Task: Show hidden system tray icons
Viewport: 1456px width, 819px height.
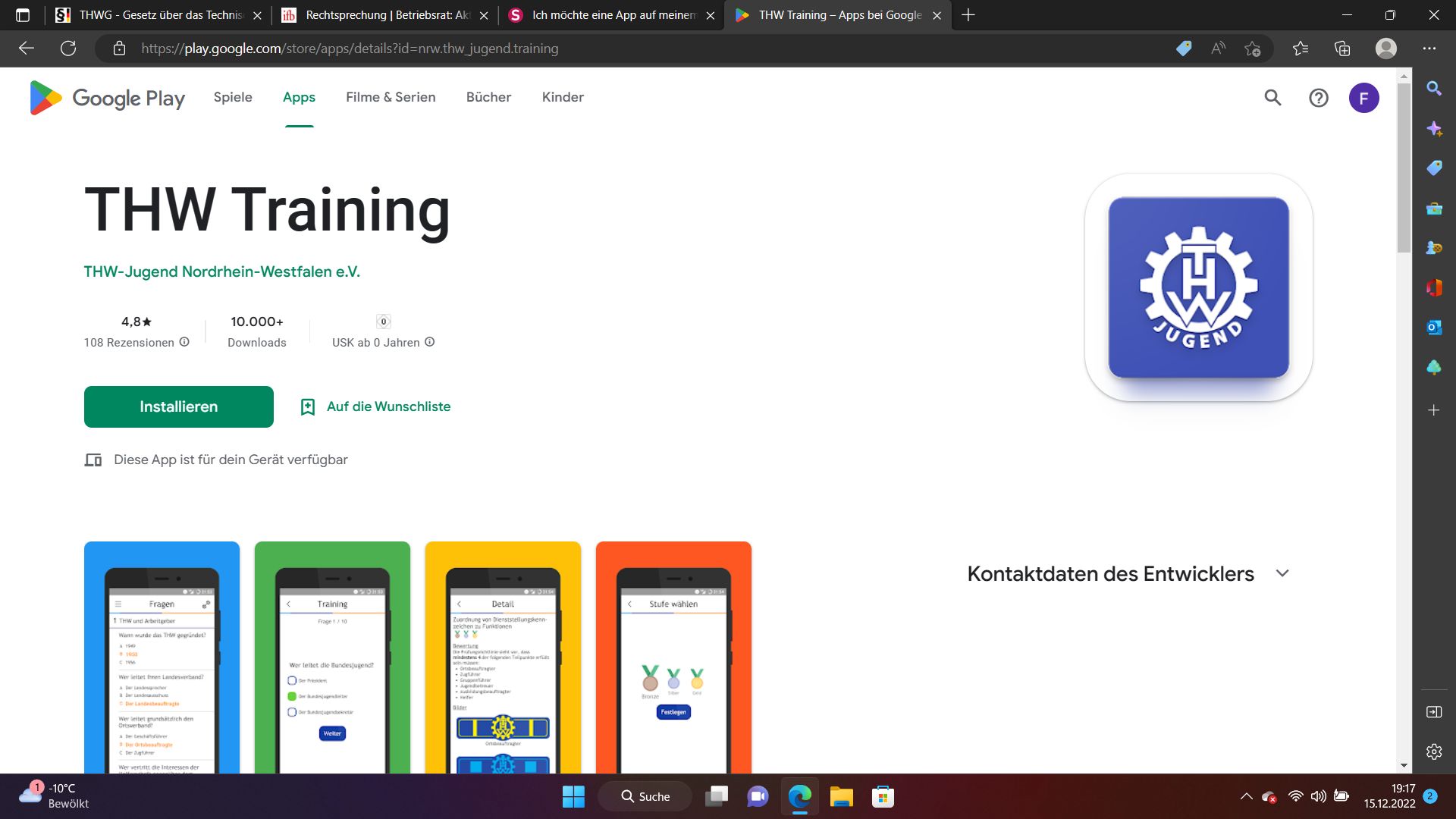Action: [1246, 796]
